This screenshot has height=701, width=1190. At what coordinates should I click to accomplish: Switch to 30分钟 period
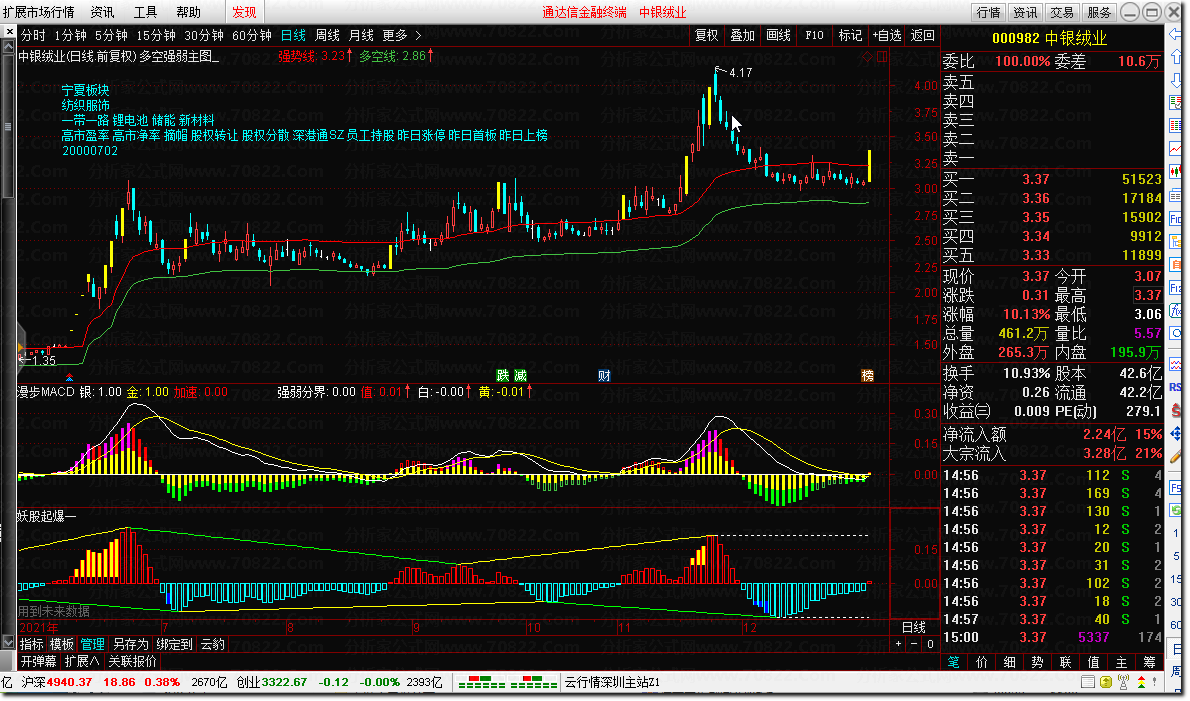coord(203,36)
